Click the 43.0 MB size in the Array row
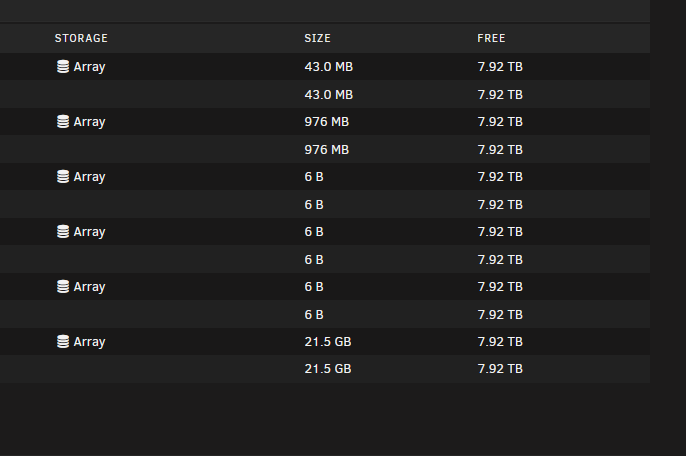The height and width of the screenshot is (456, 686). (329, 67)
